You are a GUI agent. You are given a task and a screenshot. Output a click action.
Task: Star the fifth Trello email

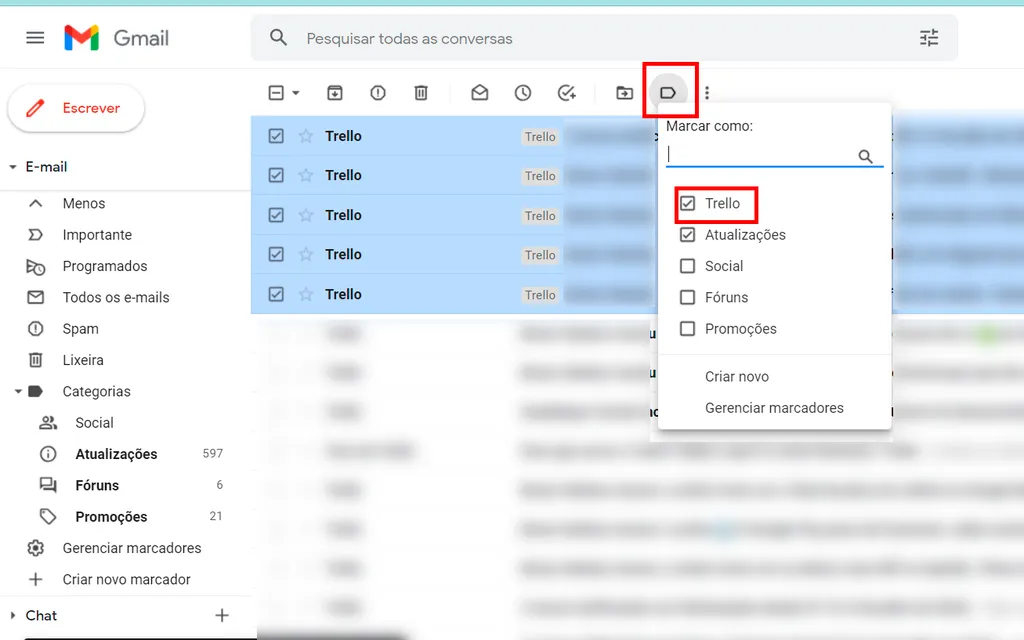[306, 294]
